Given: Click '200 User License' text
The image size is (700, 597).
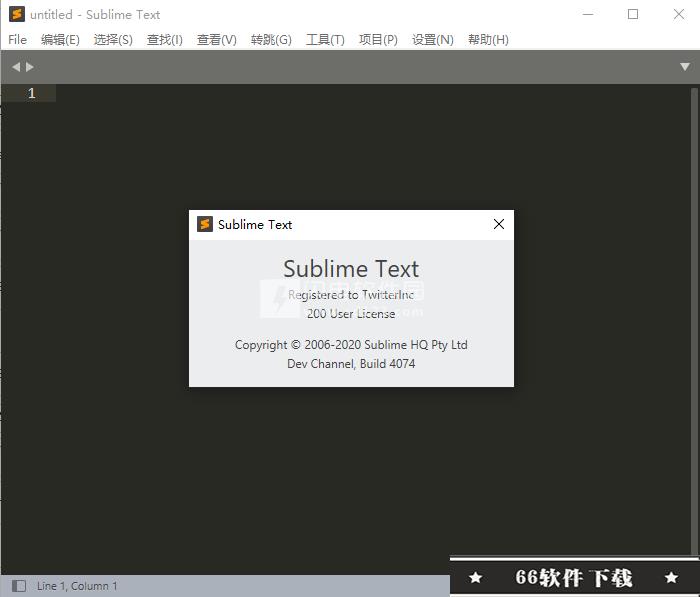Looking at the screenshot, I should pyautogui.click(x=351, y=314).
